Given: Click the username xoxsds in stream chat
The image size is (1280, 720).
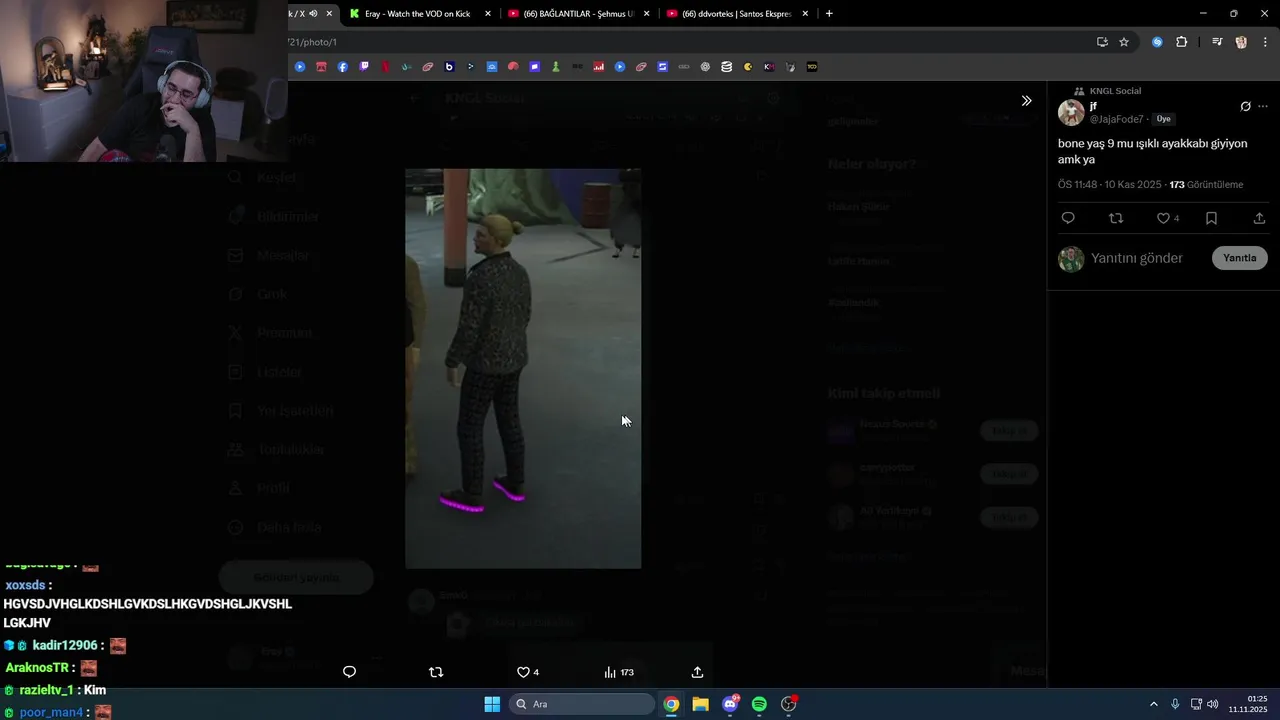Looking at the screenshot, I should coord(25,585).
